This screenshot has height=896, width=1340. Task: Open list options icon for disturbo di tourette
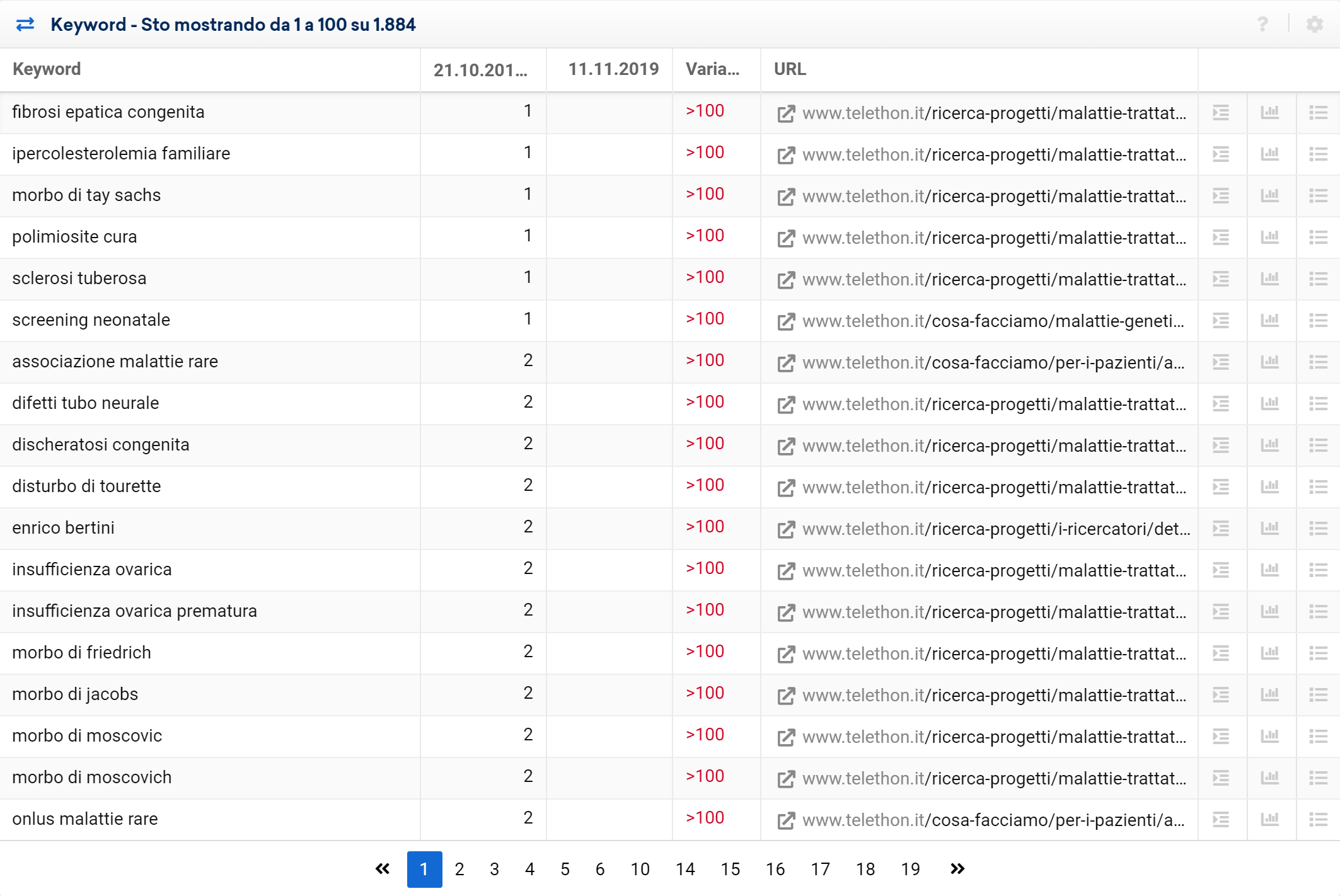coord(1318,487)
